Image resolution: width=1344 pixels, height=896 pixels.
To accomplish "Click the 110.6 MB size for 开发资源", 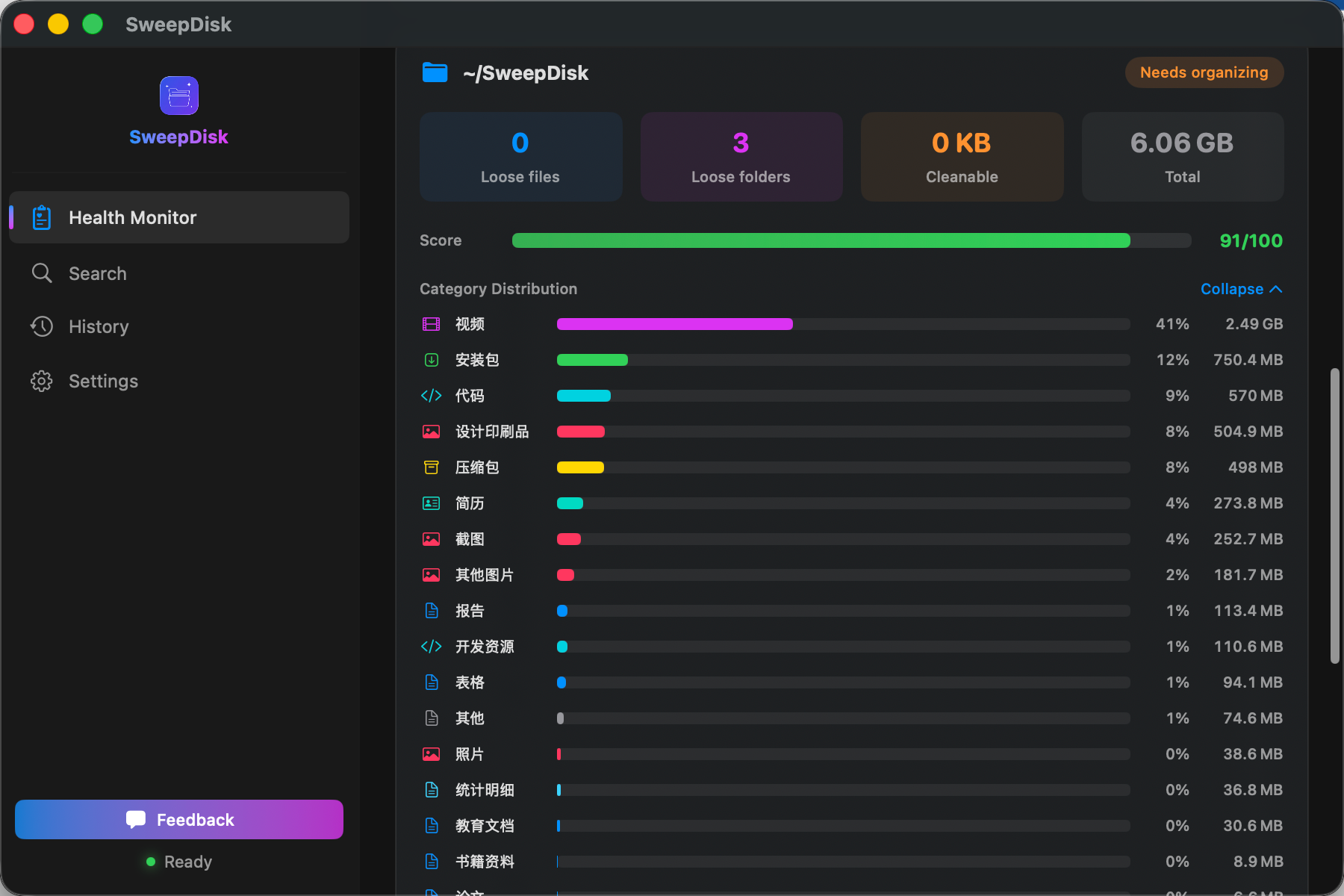I will point(1248,647).
